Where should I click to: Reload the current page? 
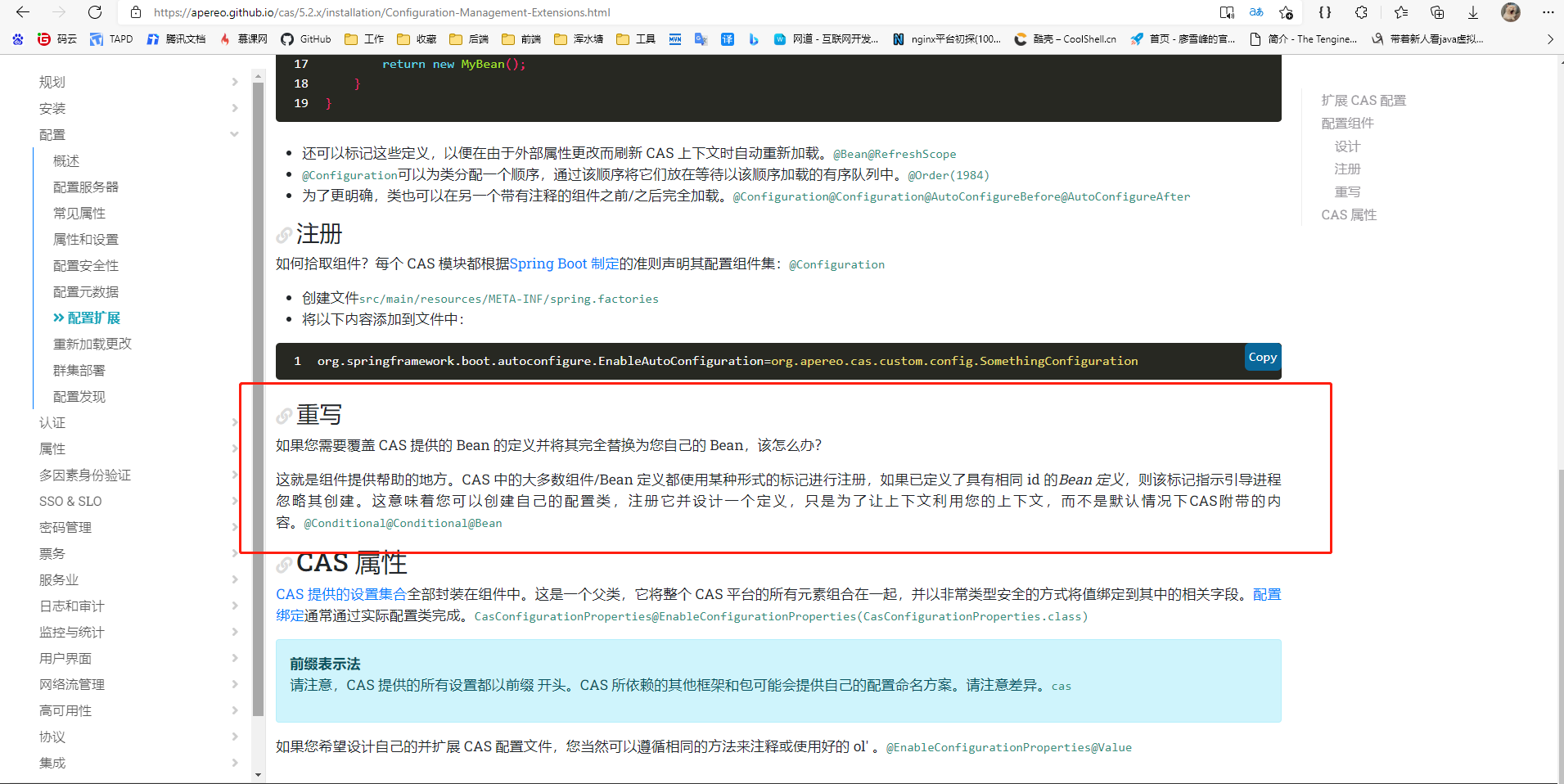(x=95, y=12)
